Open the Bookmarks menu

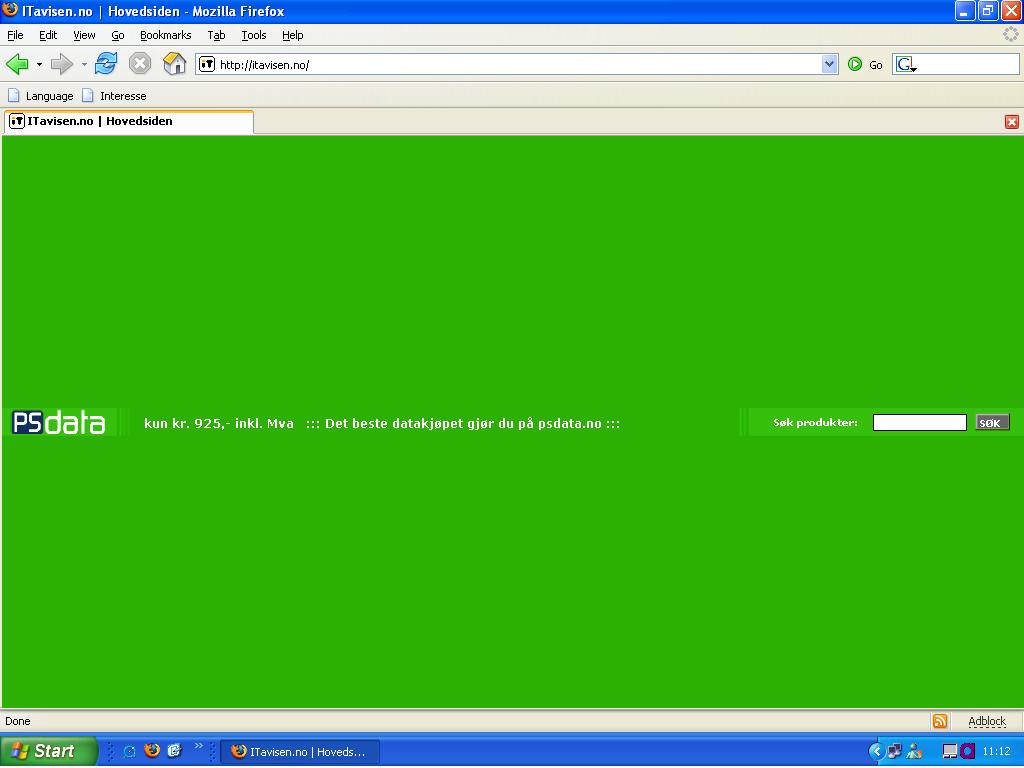(166, 35)
